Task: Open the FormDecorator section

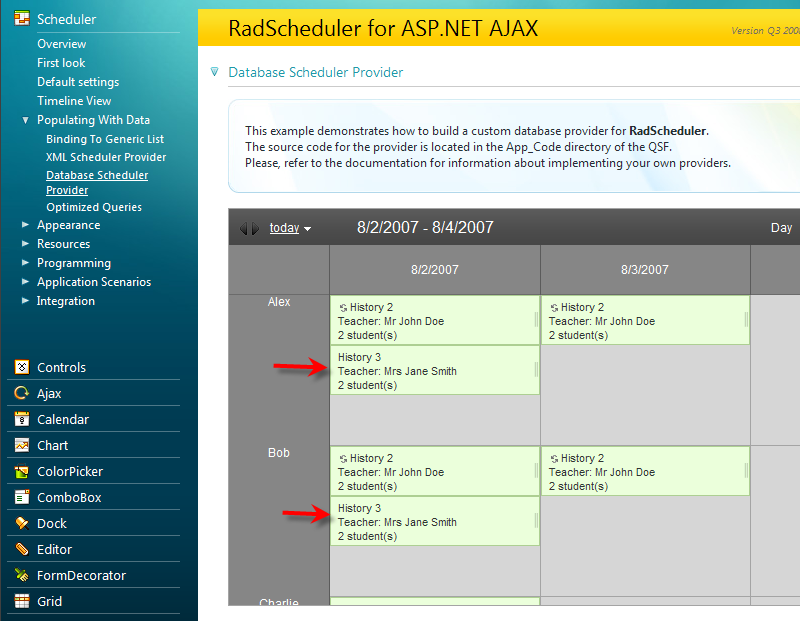Action: coord(81,576)
